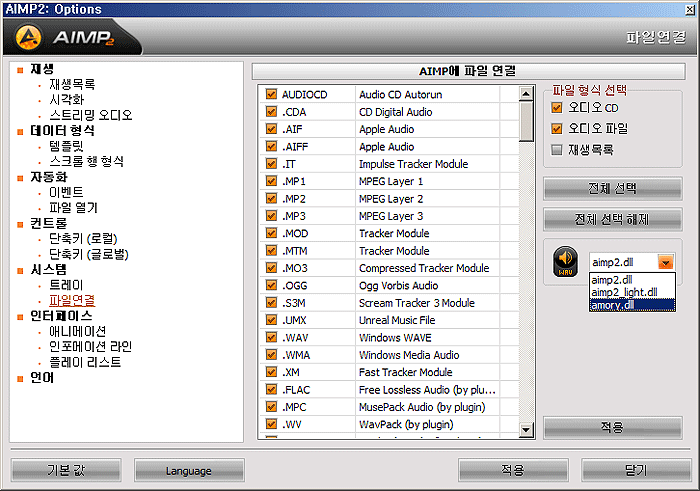The image size is (700, 491).
Task: Click the WAV speaker icon preview
Action: [565, 262]
